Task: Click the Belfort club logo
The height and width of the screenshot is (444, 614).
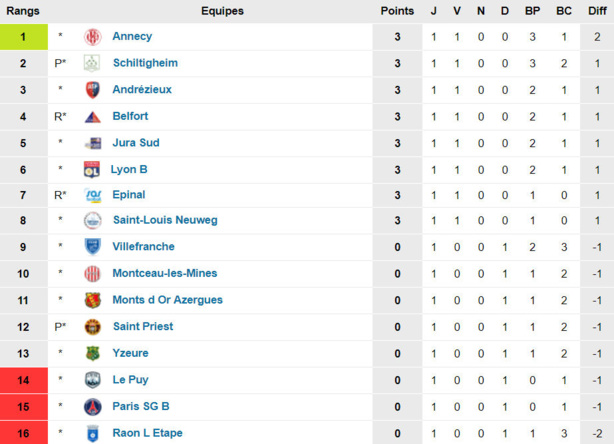Action: 93,116
